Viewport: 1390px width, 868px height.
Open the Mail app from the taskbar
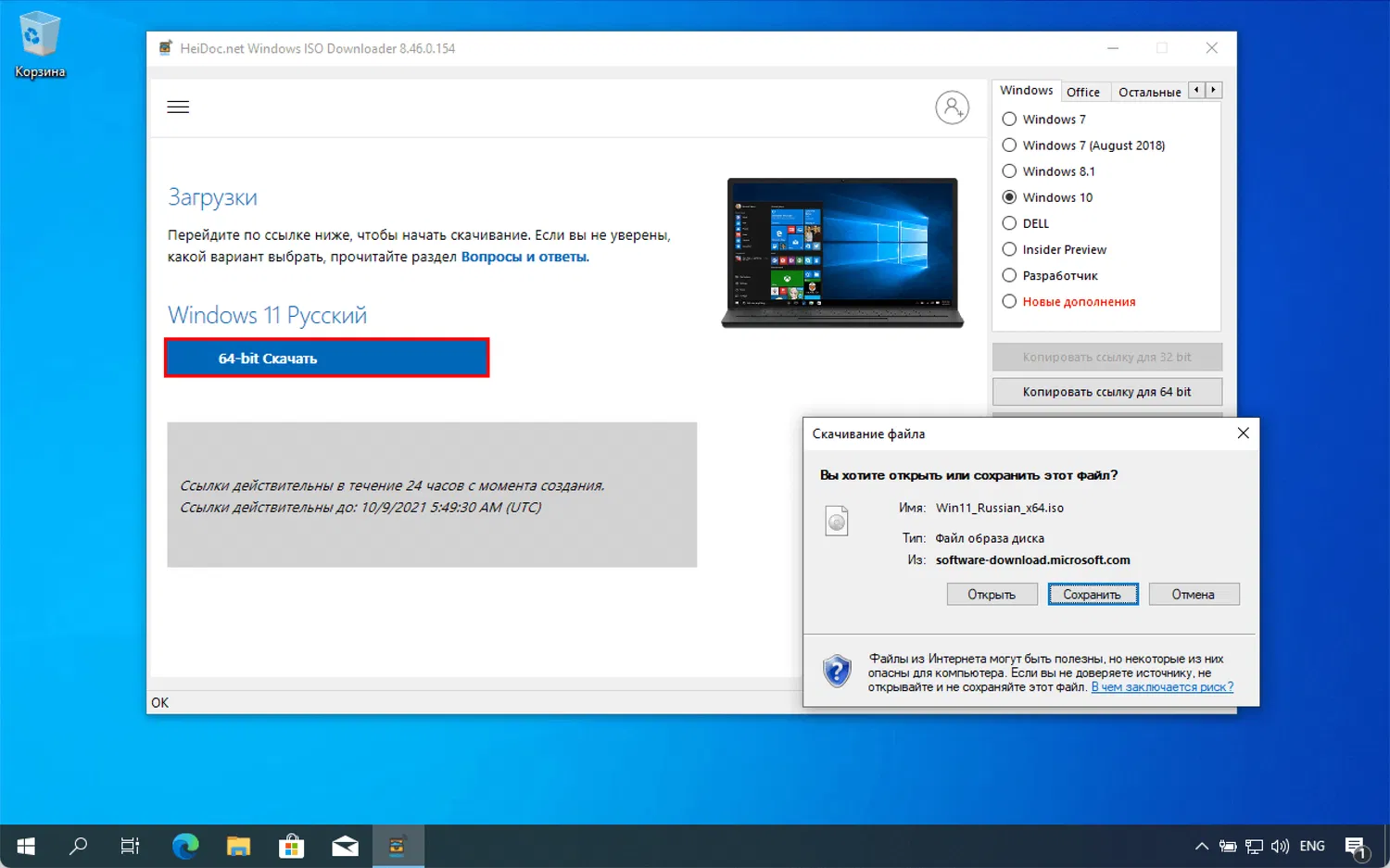coord(344,846)
